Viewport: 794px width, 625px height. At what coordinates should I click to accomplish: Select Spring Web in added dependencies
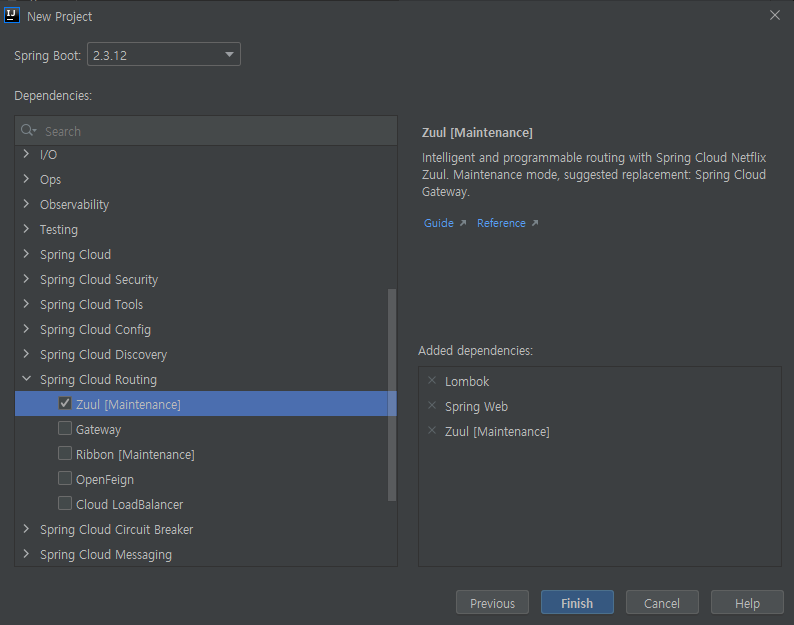476,407
